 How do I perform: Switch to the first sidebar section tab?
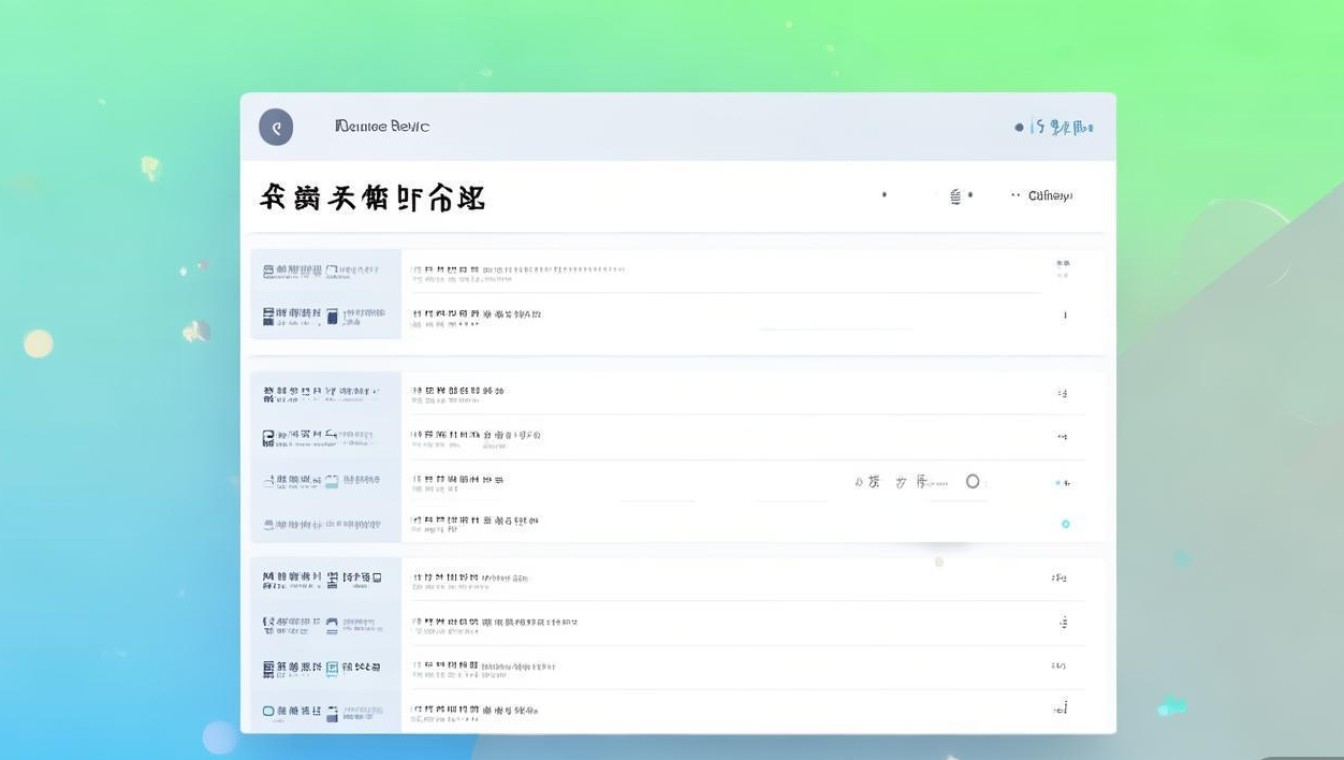(x=325, y=290)
